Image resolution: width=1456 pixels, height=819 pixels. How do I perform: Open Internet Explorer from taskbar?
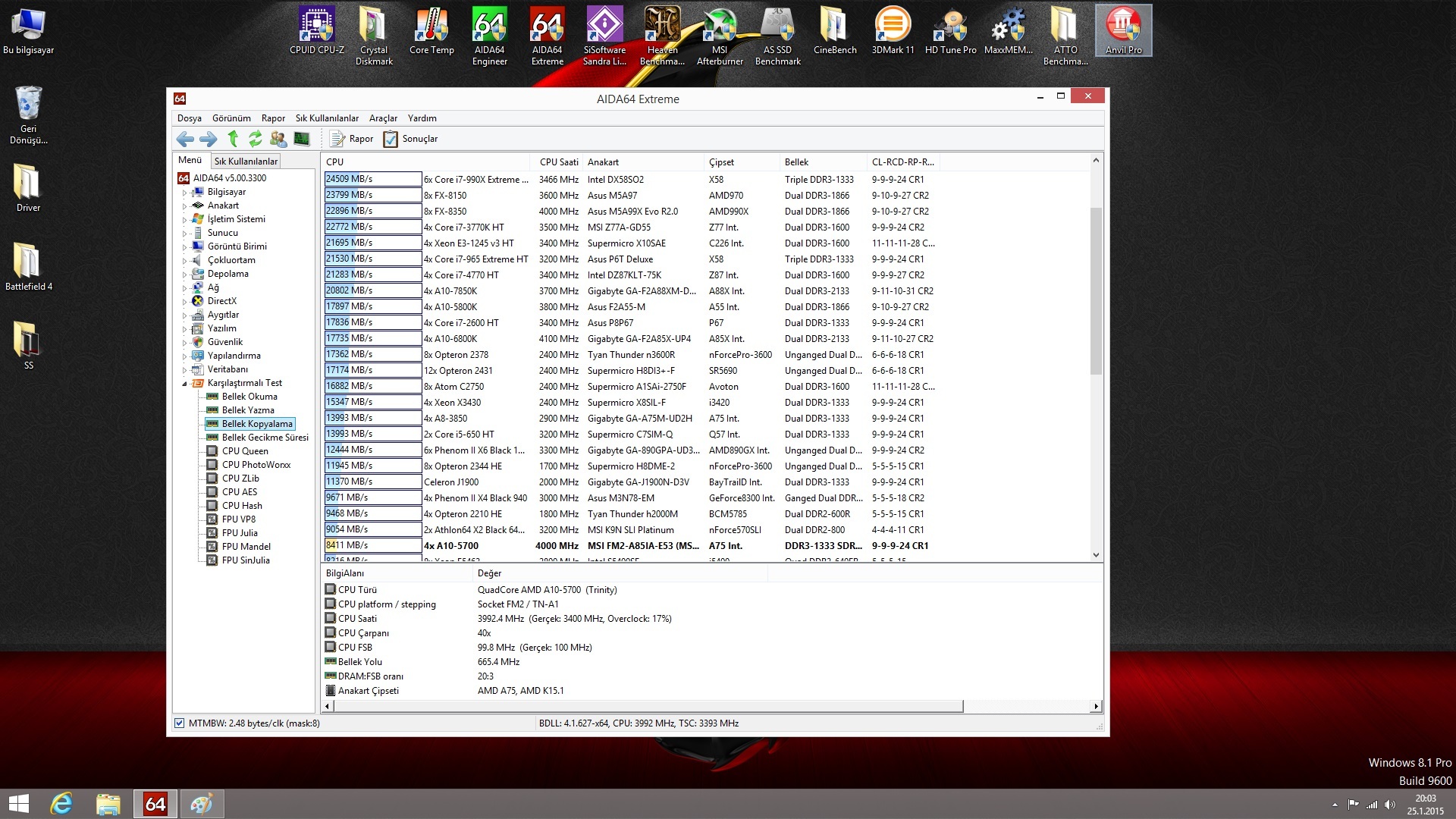(x=61, y=804)
